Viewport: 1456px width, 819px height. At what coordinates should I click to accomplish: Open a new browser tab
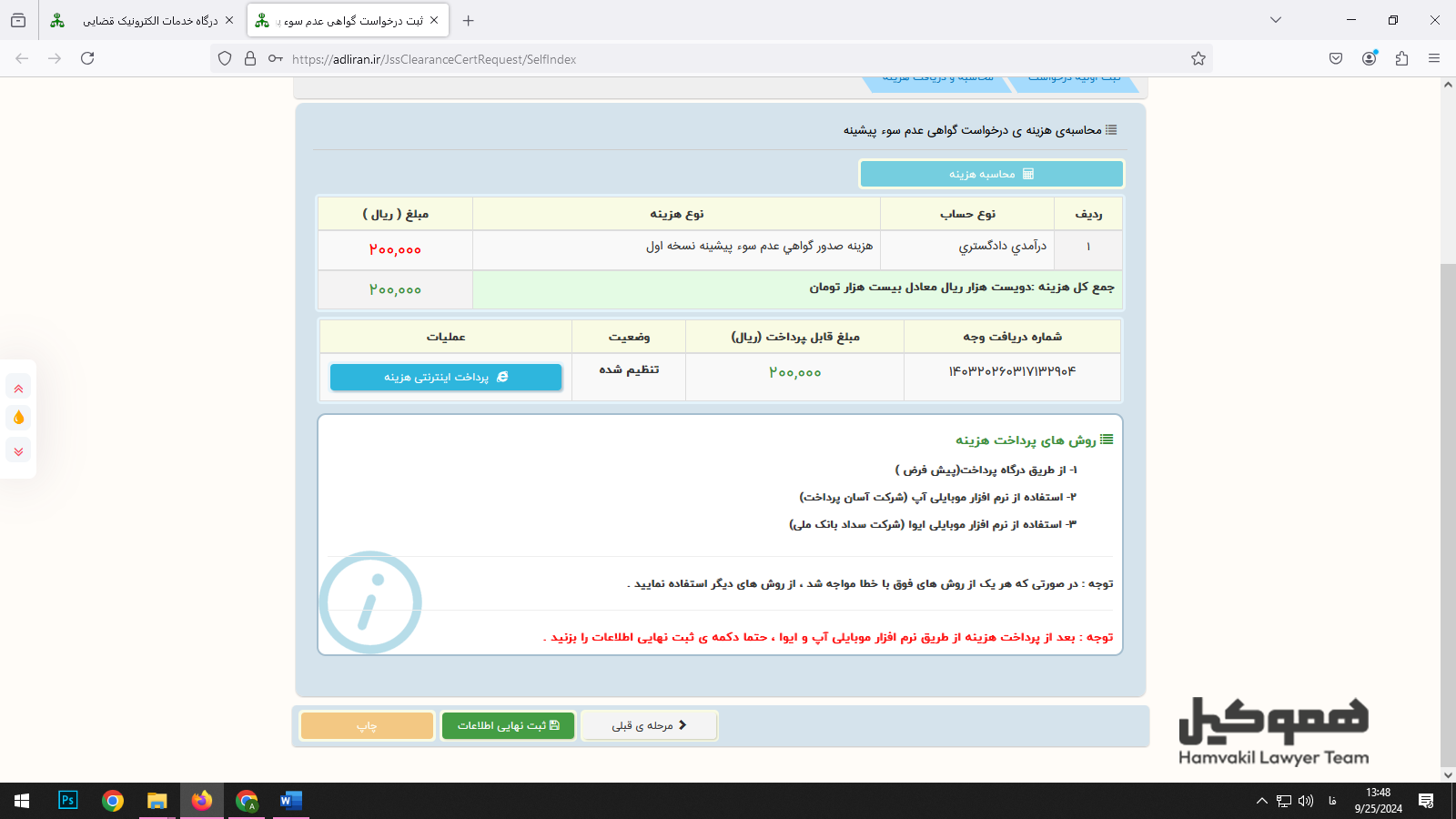click(468, 20)
